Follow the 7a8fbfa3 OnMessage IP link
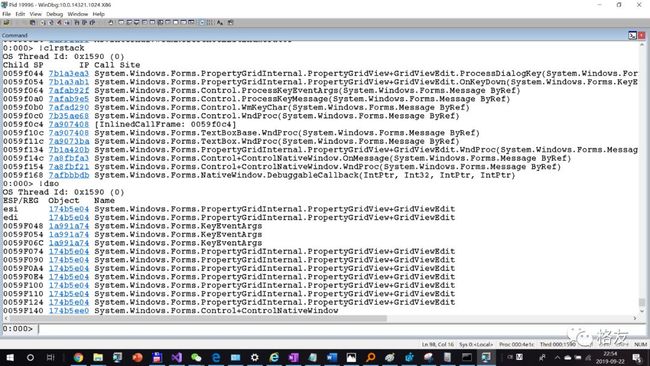Screen dimensions: 650x366 coord(69,158)
